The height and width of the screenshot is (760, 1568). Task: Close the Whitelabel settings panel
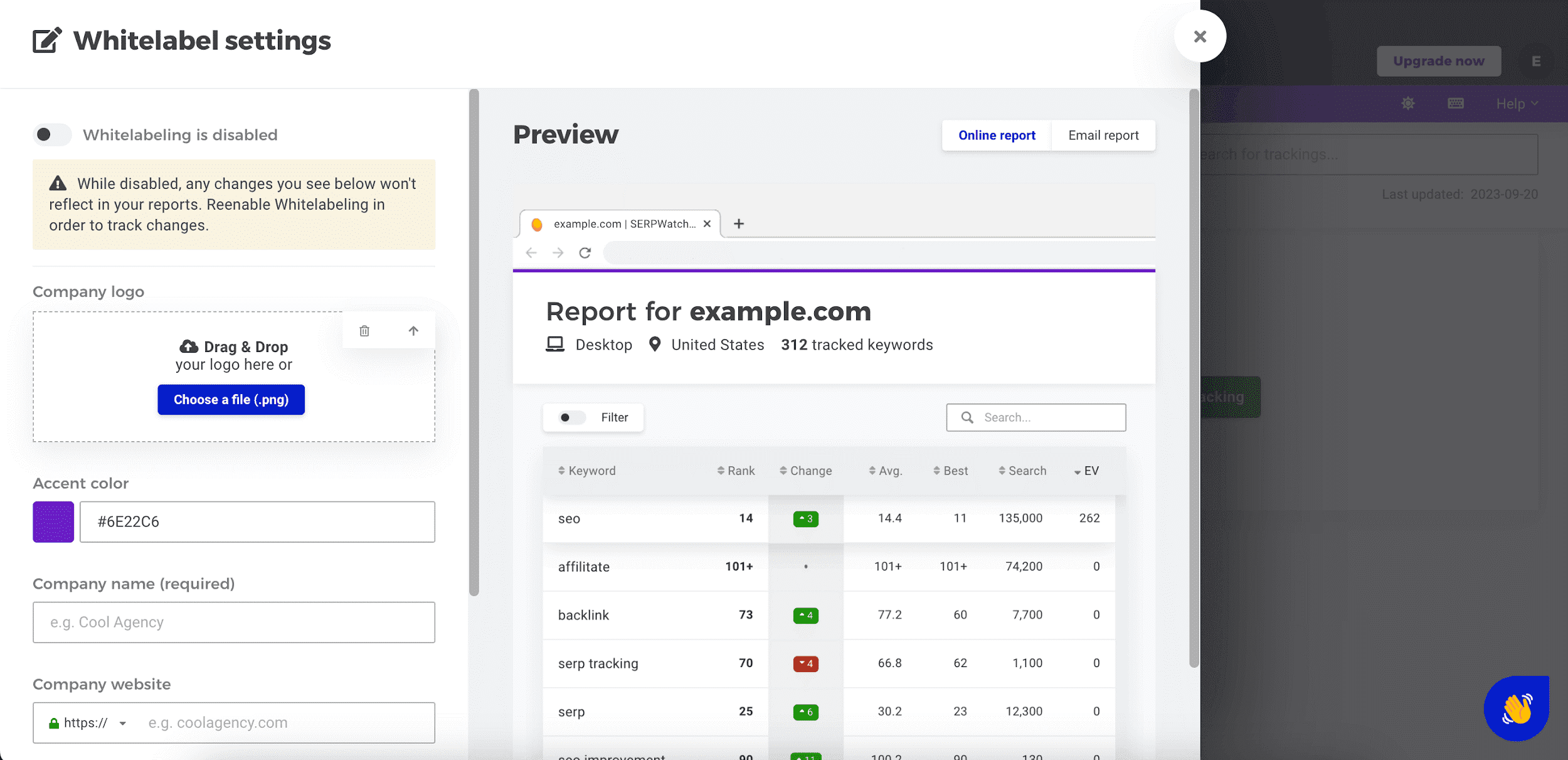pos(1200,36)
